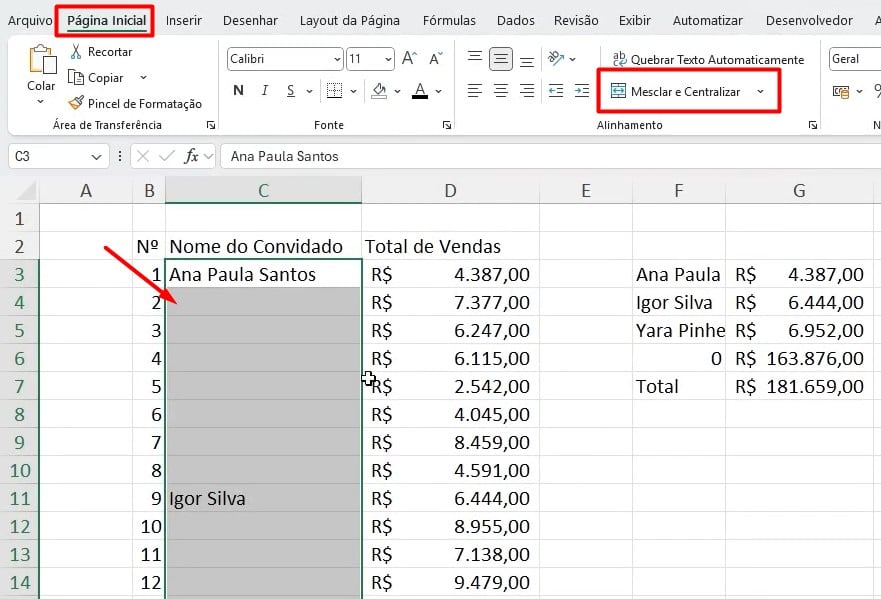
Task: Decrease indent icon
Action: [556, 90]
